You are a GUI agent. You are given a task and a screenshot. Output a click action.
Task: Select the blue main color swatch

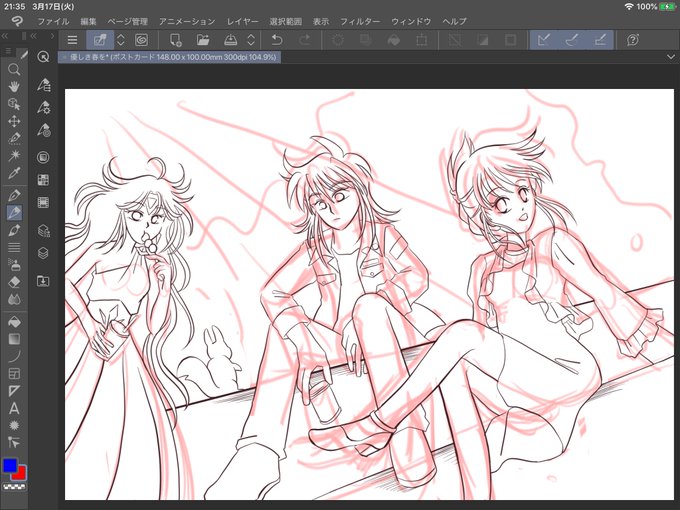tap(10, 465)
